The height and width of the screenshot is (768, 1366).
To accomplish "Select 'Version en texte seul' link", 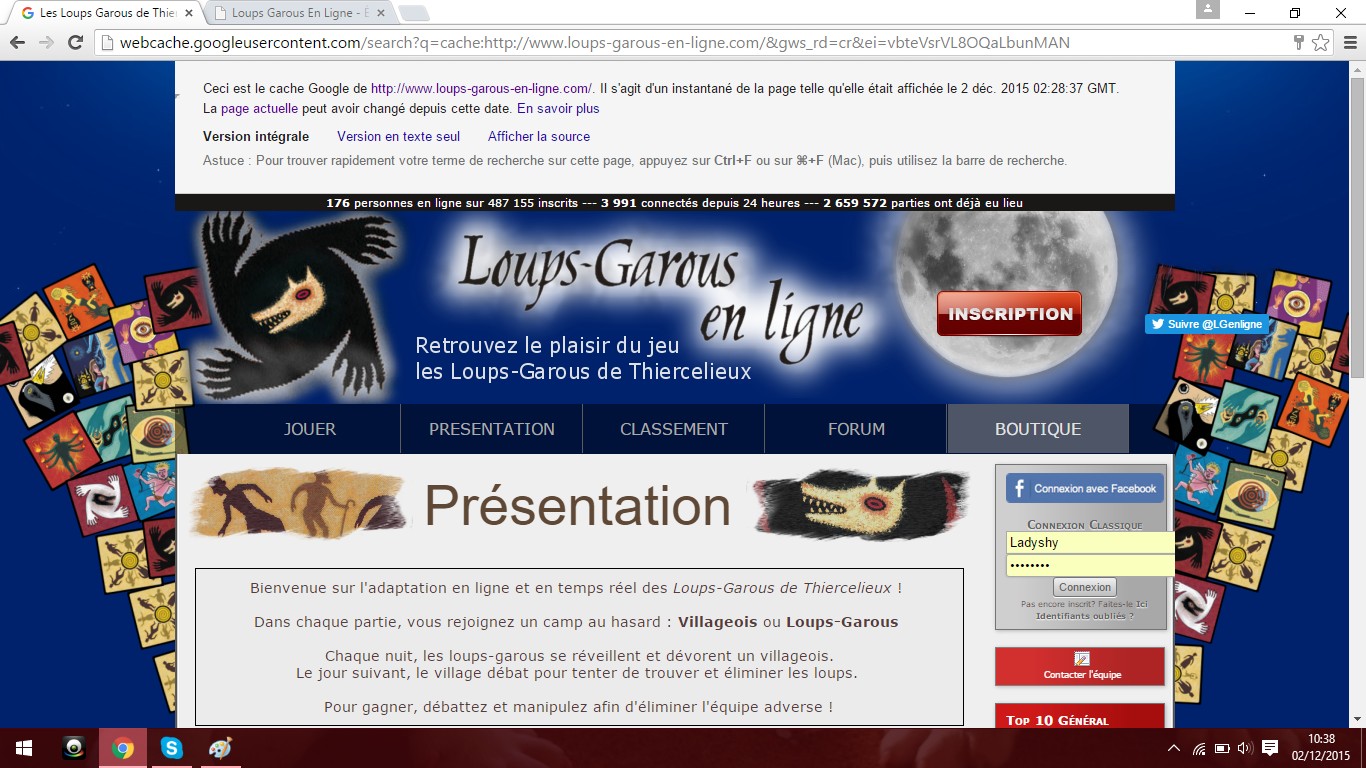I will click(399, 136).
